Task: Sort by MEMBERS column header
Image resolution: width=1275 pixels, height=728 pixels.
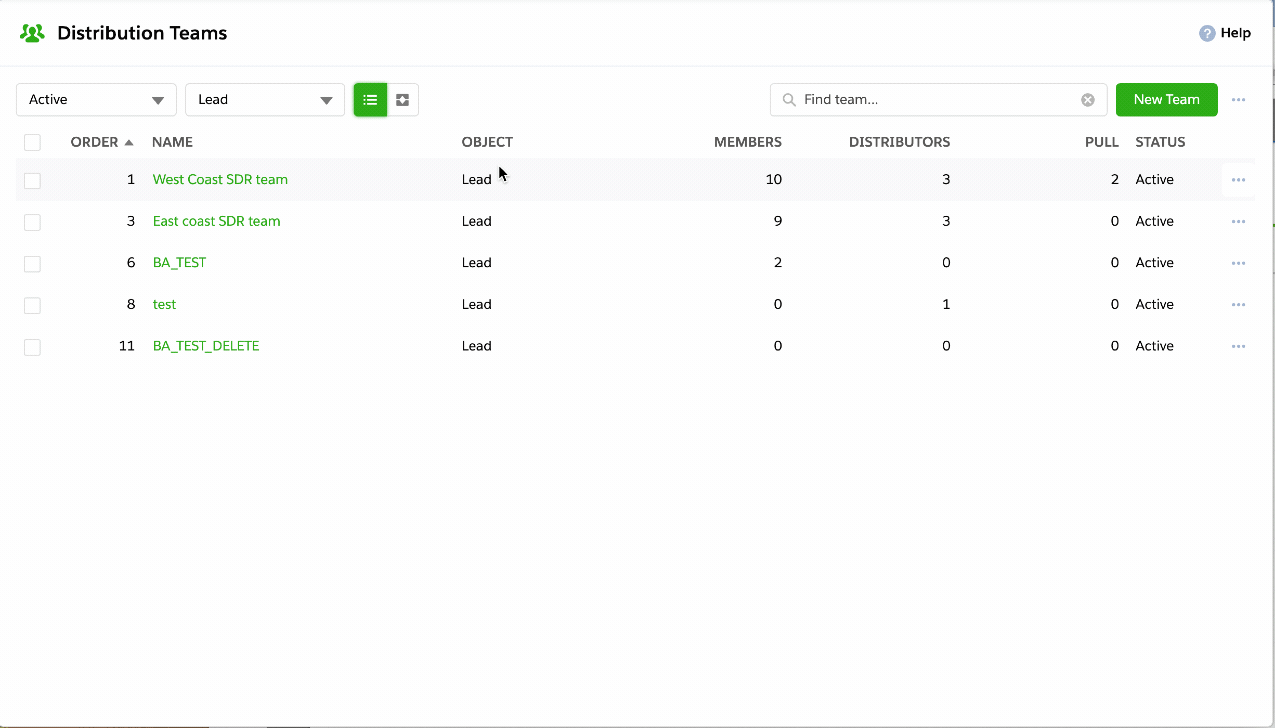Action: click(x=748, y=142)
